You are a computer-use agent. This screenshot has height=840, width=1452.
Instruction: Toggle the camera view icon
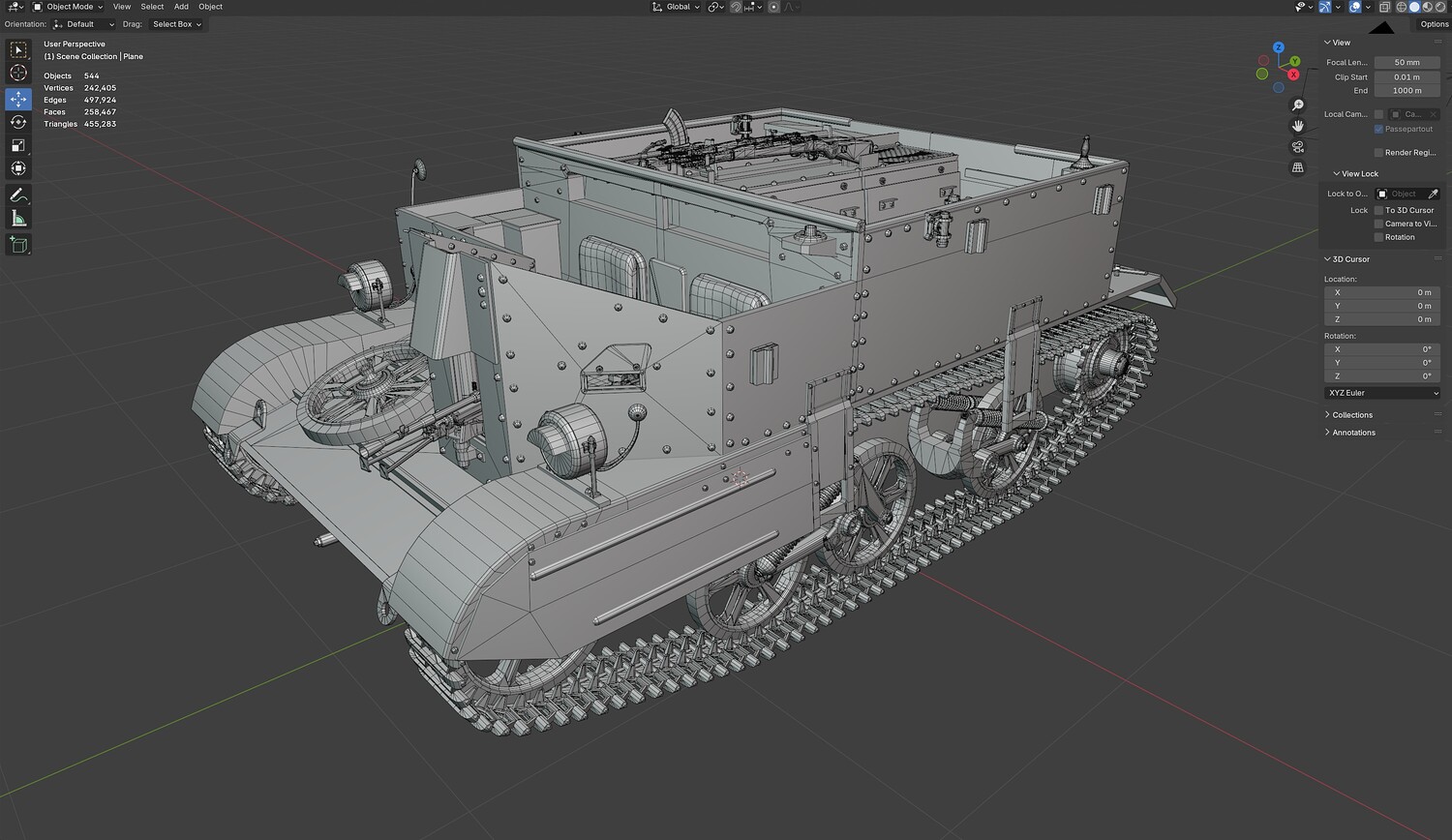tap(1298, 147)
